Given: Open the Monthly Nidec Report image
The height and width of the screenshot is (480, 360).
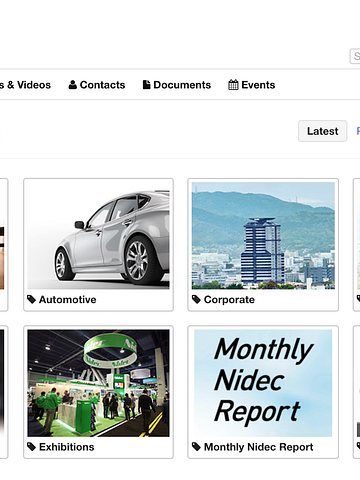Looking at the screenshot, I should pyautogui.click(x=263, y=383).
